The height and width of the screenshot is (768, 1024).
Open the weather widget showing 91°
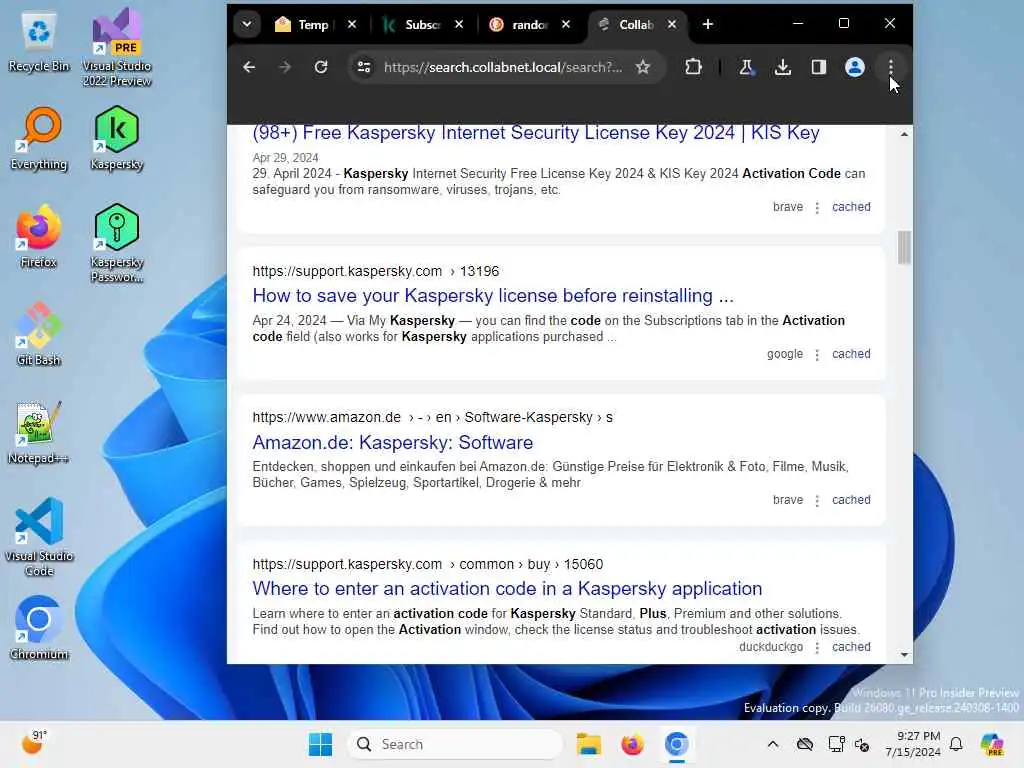point(34,743)
